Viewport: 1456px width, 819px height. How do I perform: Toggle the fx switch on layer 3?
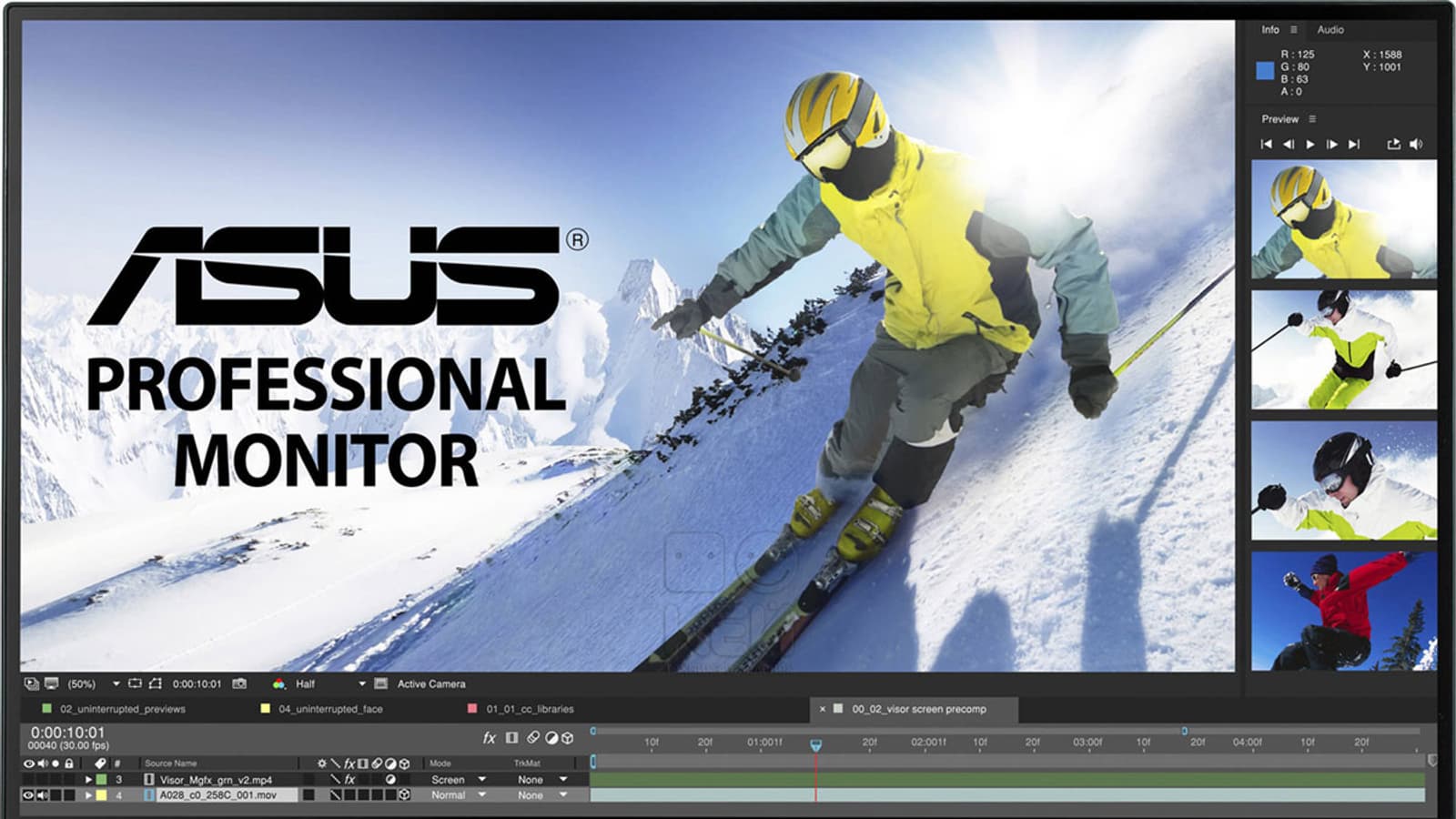[349, 780]
